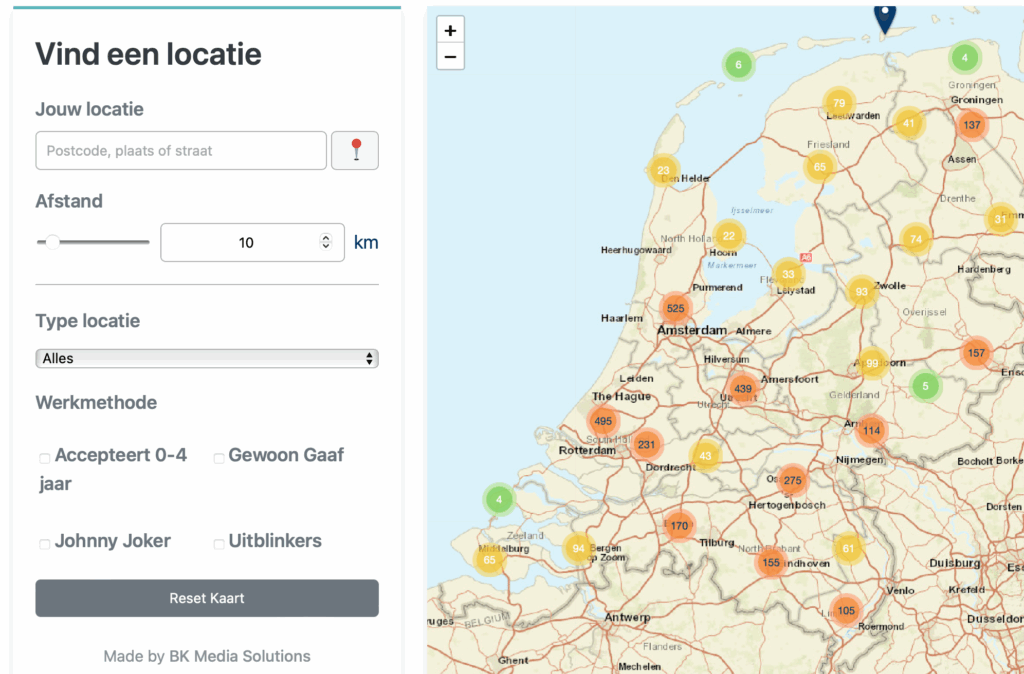Click the dark blue map marker pin

pos(885,17)
